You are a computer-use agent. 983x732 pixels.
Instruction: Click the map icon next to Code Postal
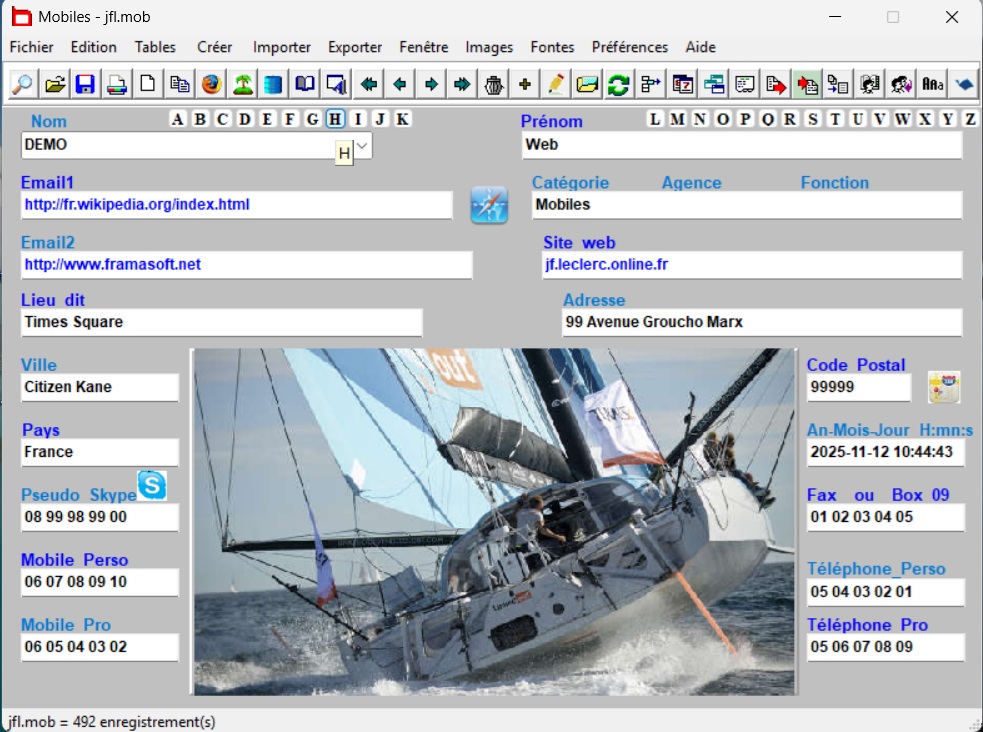coord(943,387)
